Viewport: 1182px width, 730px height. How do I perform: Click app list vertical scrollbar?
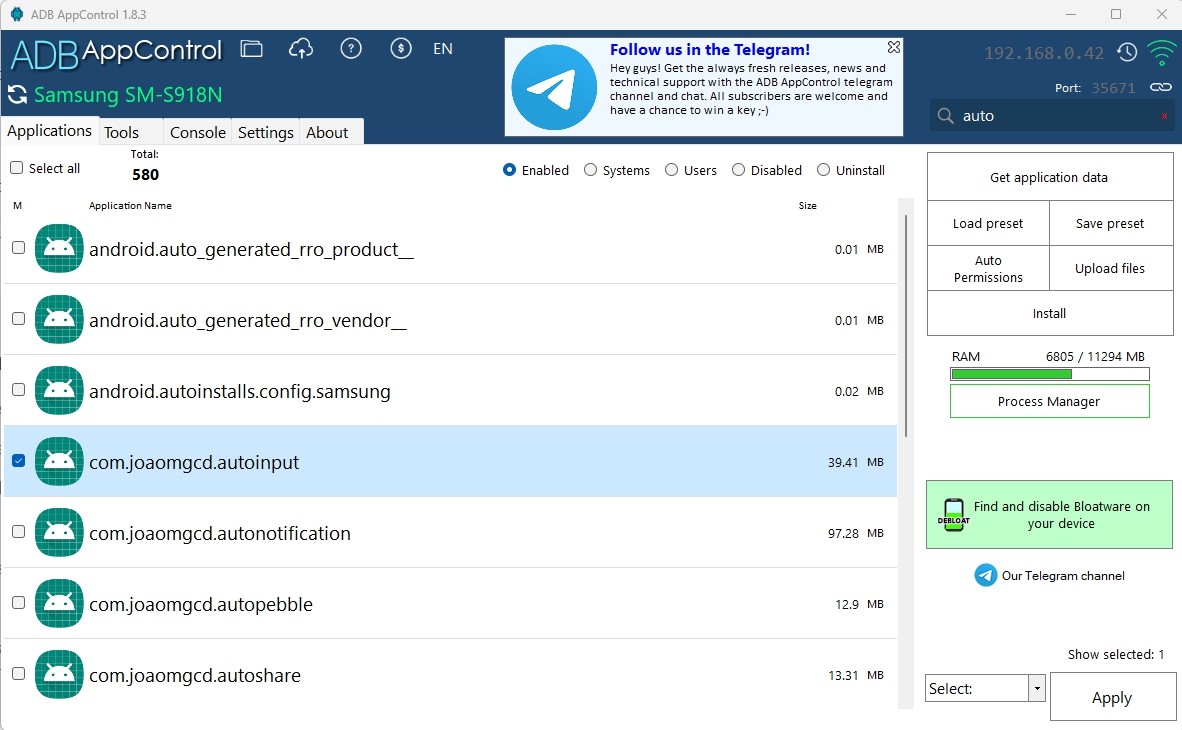pos(905,324)
